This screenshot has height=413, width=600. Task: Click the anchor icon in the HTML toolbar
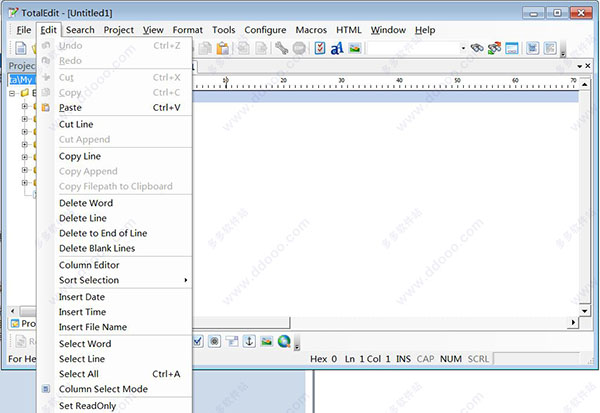[x=249, y=341]
